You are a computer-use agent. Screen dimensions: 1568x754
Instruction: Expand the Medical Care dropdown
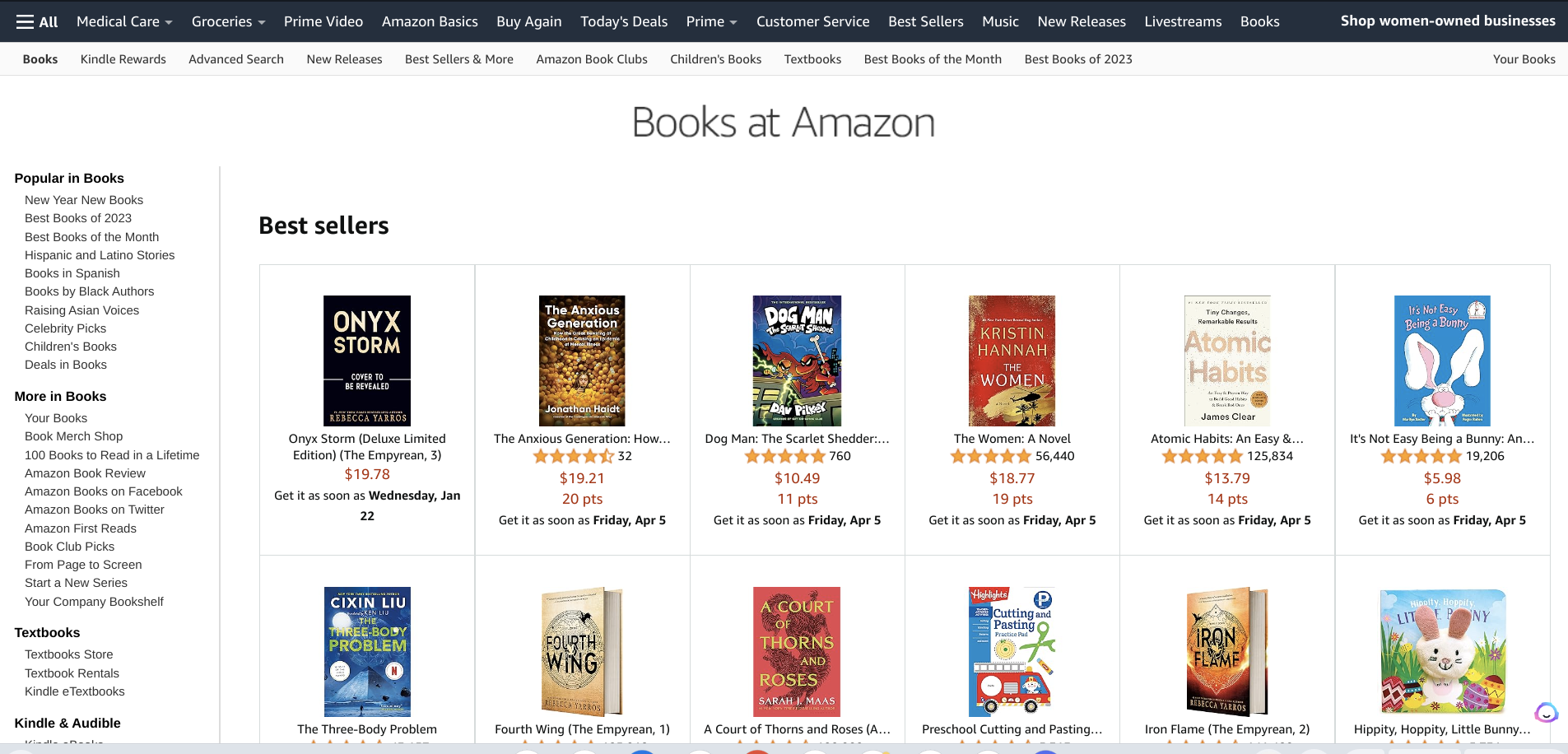point(124,21)
